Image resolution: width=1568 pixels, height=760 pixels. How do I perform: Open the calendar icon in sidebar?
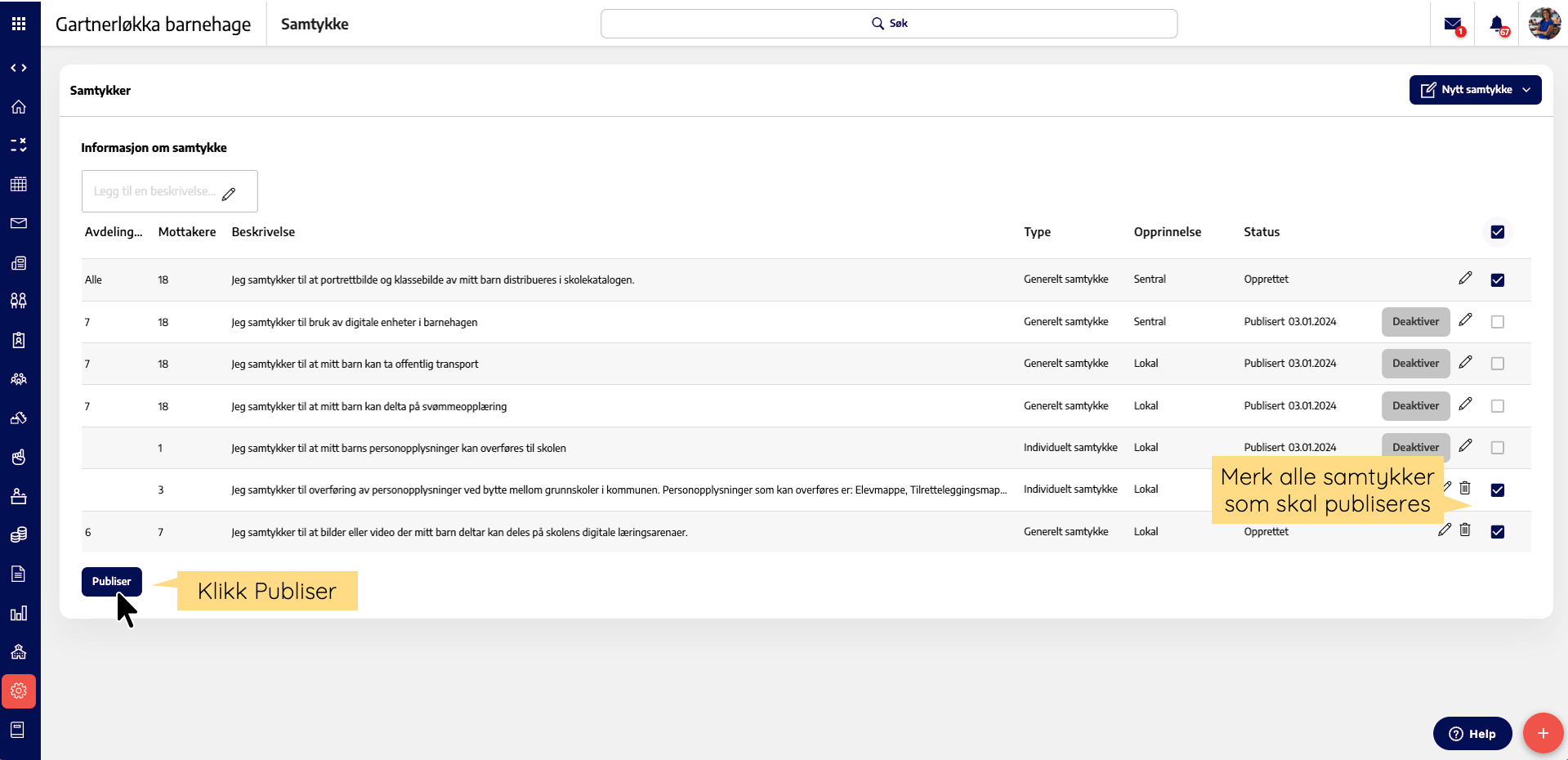(x=19, y=185)
